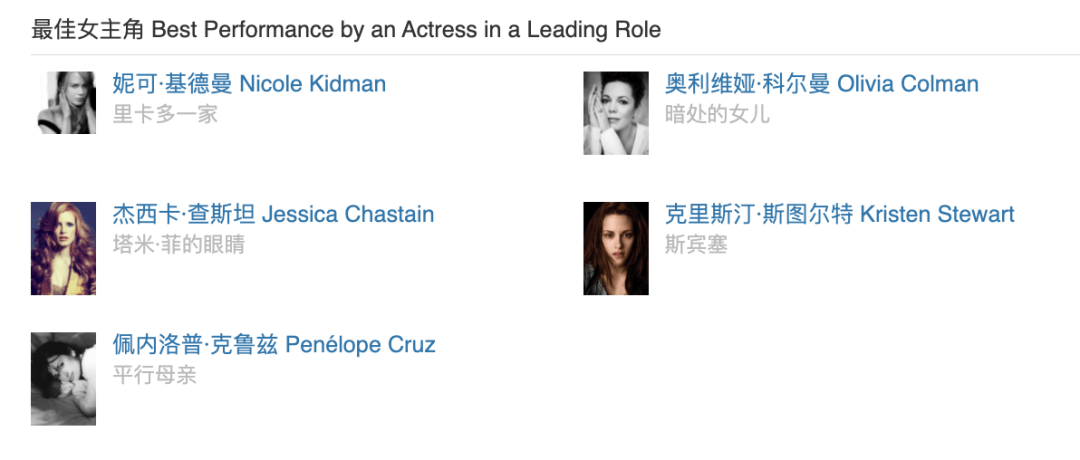Image resolution: width=1080 pixels, height=460 pixels.
Task: Click the Penélope Cruz English name link
Action: coord(360,345)
